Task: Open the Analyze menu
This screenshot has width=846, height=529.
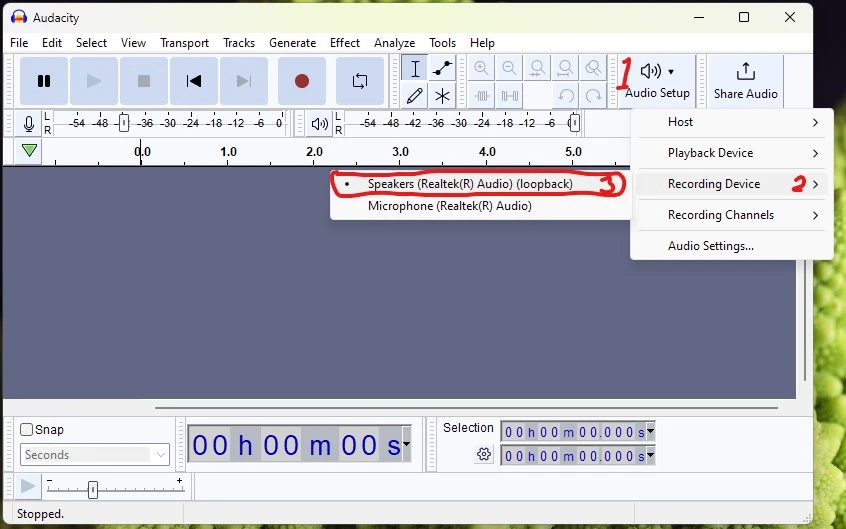Action: click(x=394, y=43)
